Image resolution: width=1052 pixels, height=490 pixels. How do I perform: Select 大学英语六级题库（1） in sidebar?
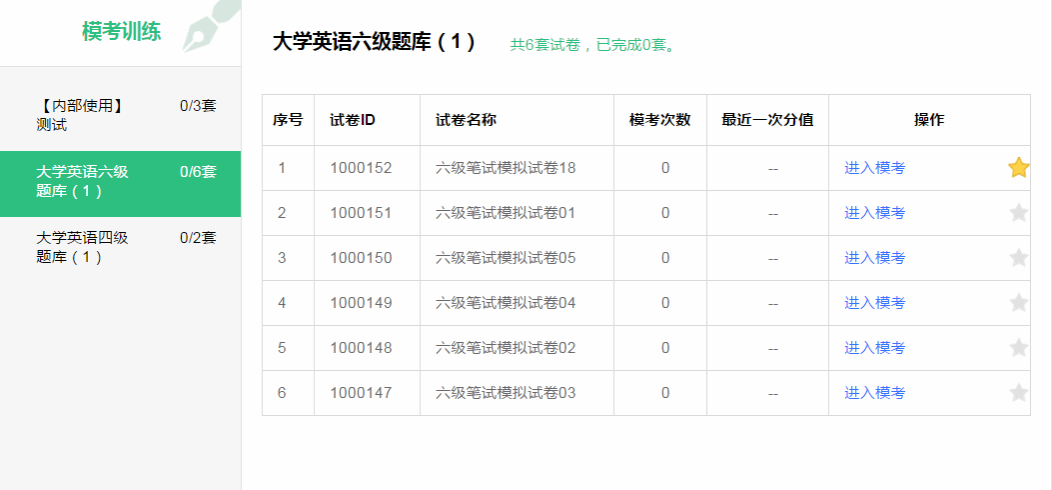(x=120, y=181)
